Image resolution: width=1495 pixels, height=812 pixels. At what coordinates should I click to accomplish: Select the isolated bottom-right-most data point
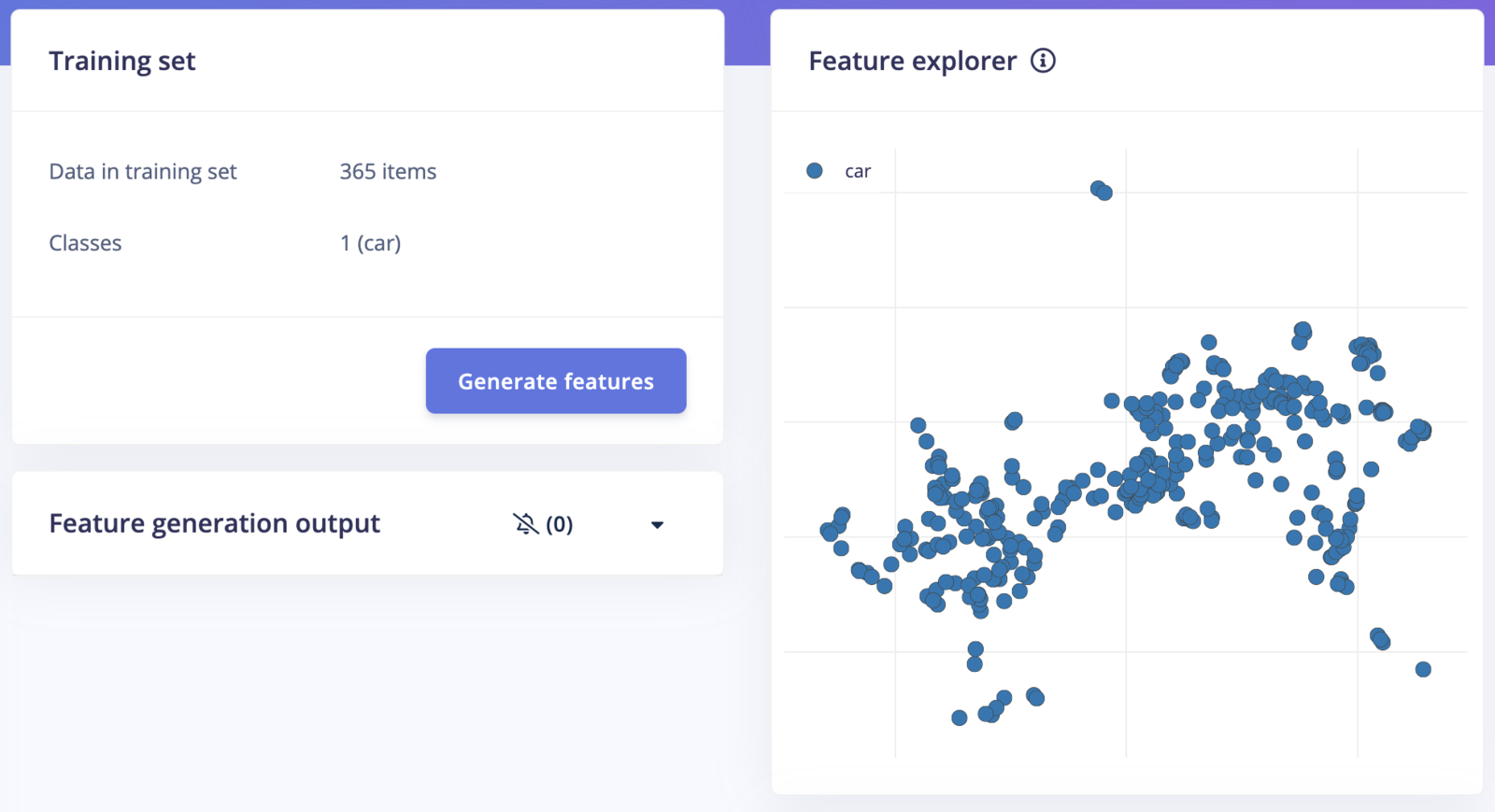coord(1423,669)
